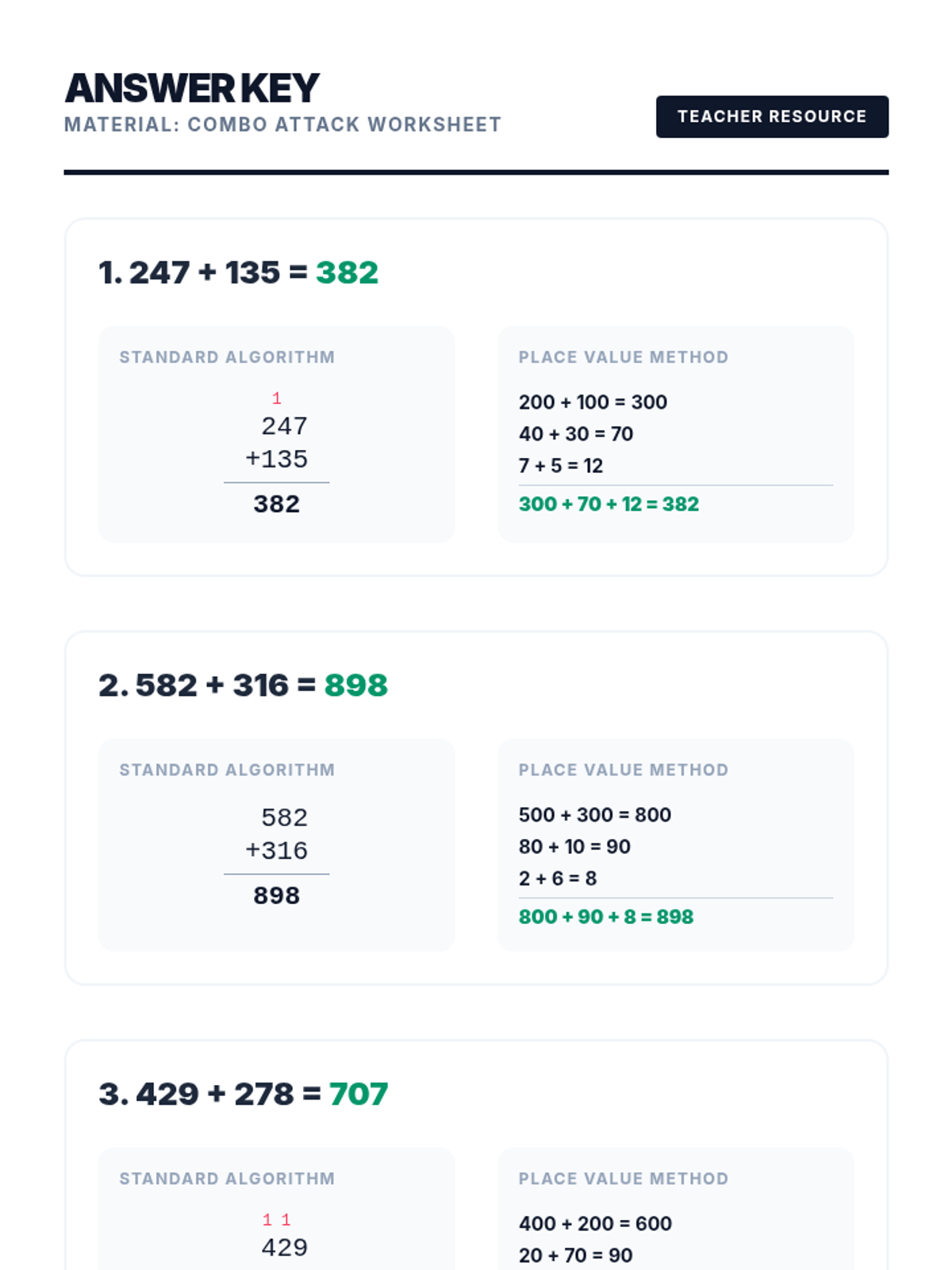The width and height of the screenshot is (952, 1270).
Task: Click the green sum 800 + 90 + 8 = 898
Action: [605, 917]
